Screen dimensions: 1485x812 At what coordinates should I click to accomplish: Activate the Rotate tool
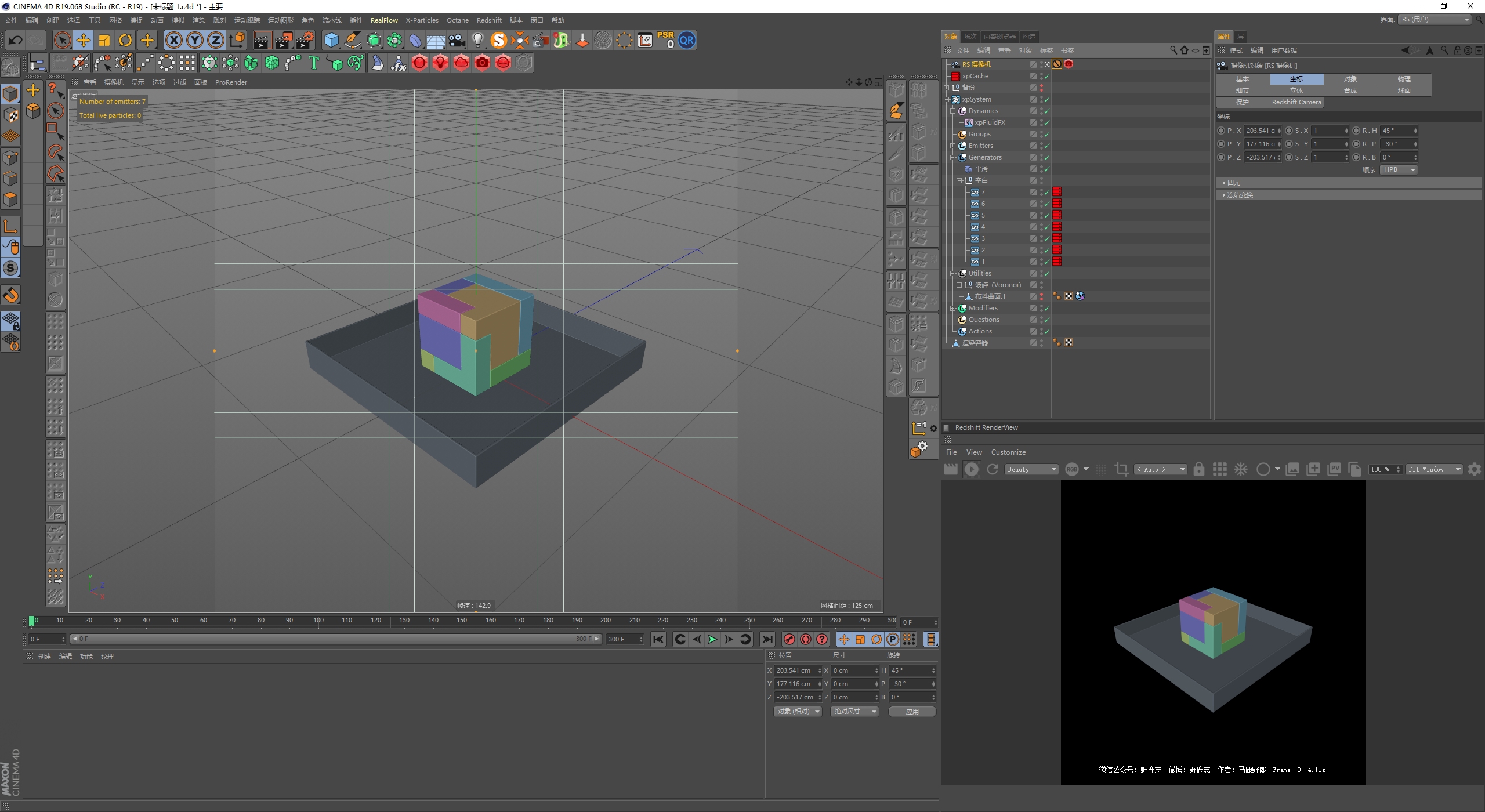[x=125, y=40]
